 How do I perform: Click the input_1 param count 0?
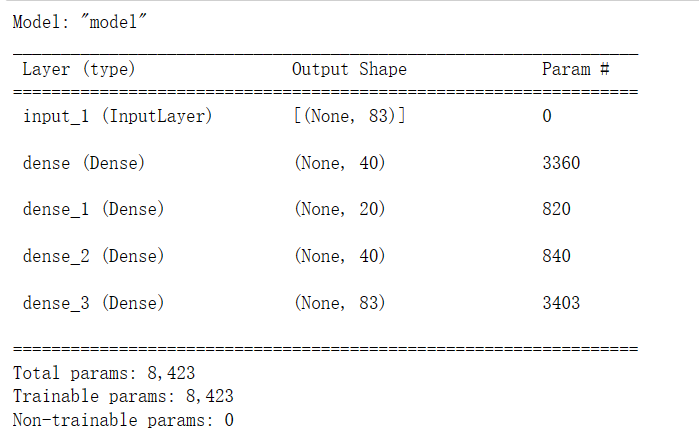pyautogui.click(x=547, y=116)
